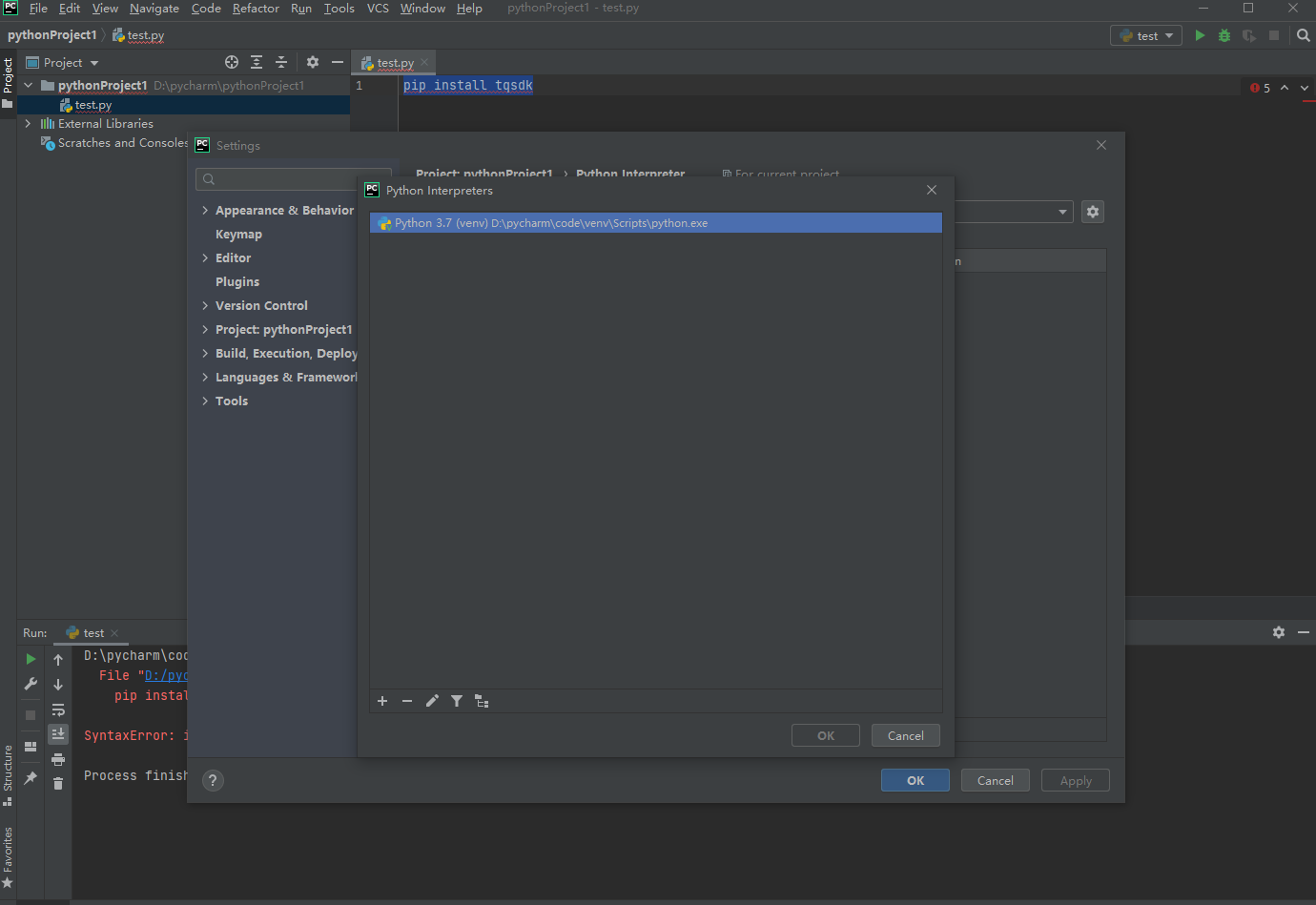Expand External Libraries in the project tree
The height and width of the screenshot is (905, 1316).
pos(28,124)
